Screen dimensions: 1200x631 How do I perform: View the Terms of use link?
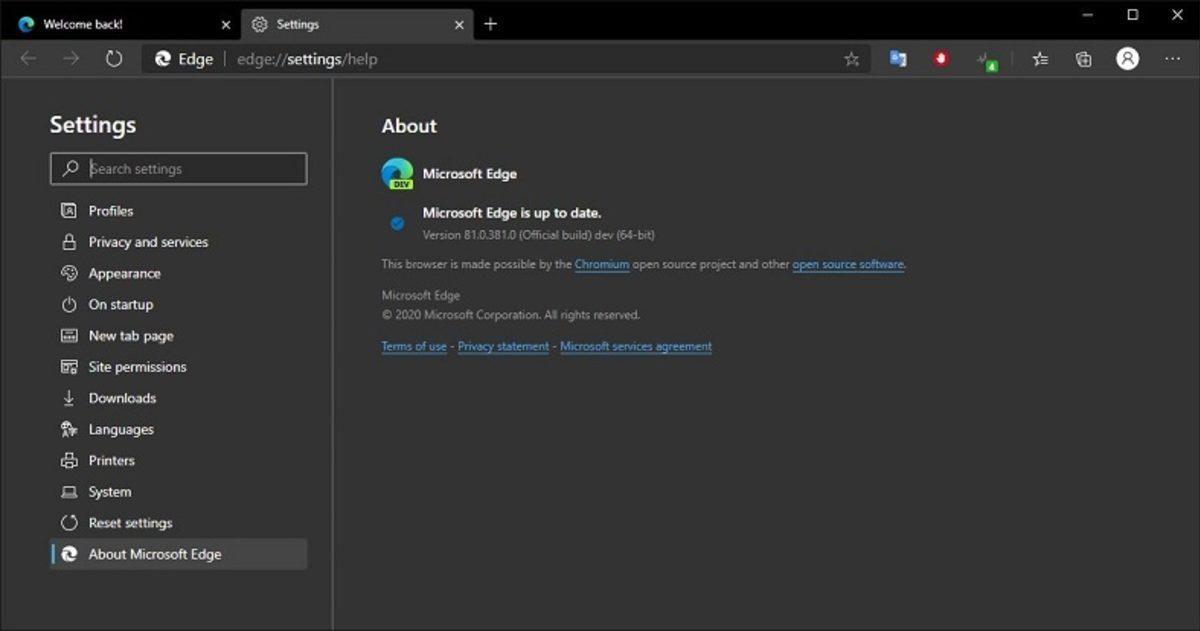(x=413, y=346)
